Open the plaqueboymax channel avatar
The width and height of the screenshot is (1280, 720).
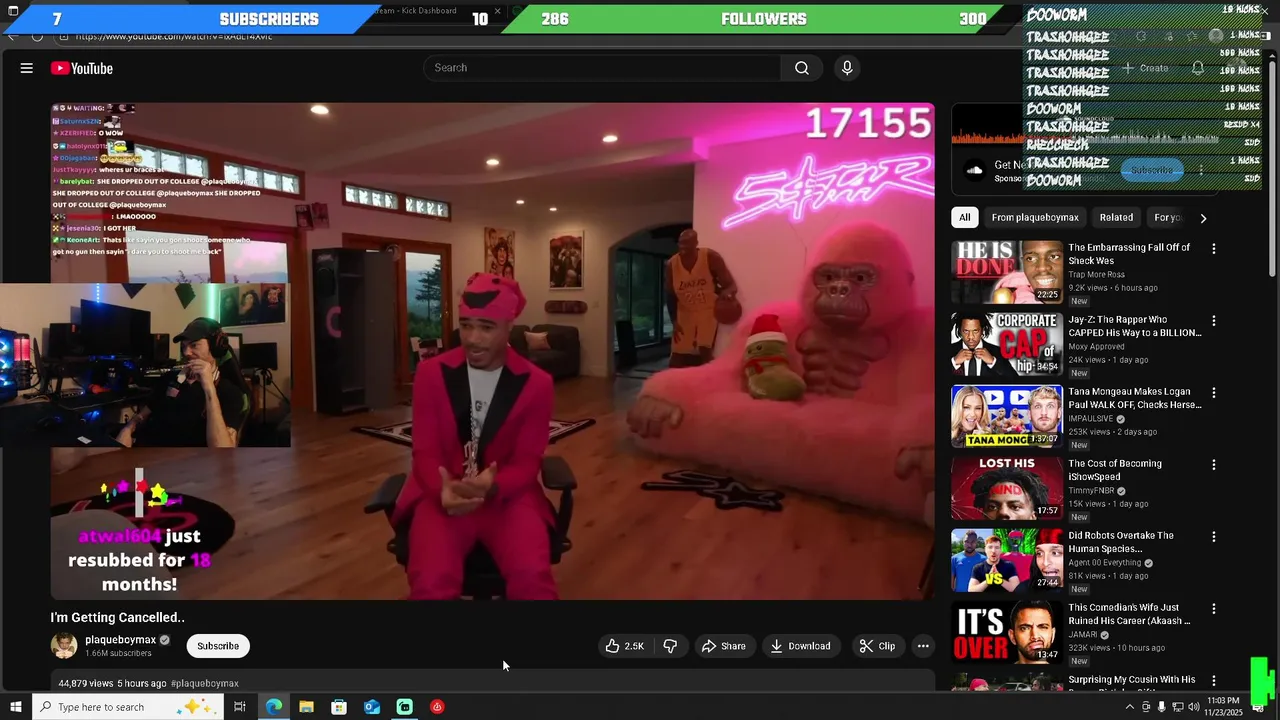point(64,646)
